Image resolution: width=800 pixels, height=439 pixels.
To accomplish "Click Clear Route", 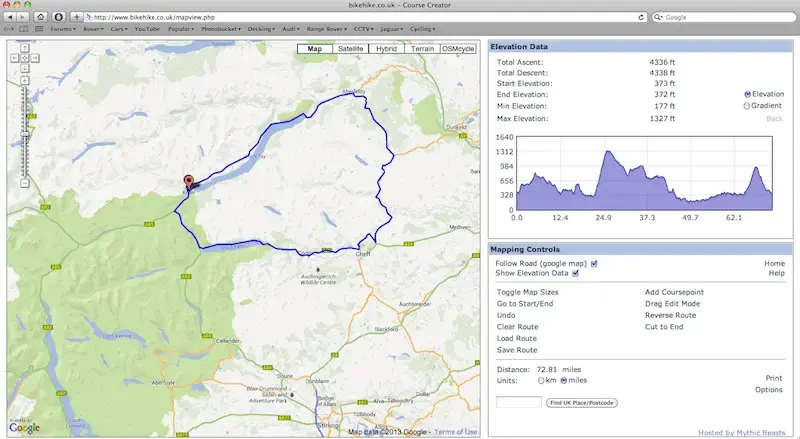I will coord(517,327).
